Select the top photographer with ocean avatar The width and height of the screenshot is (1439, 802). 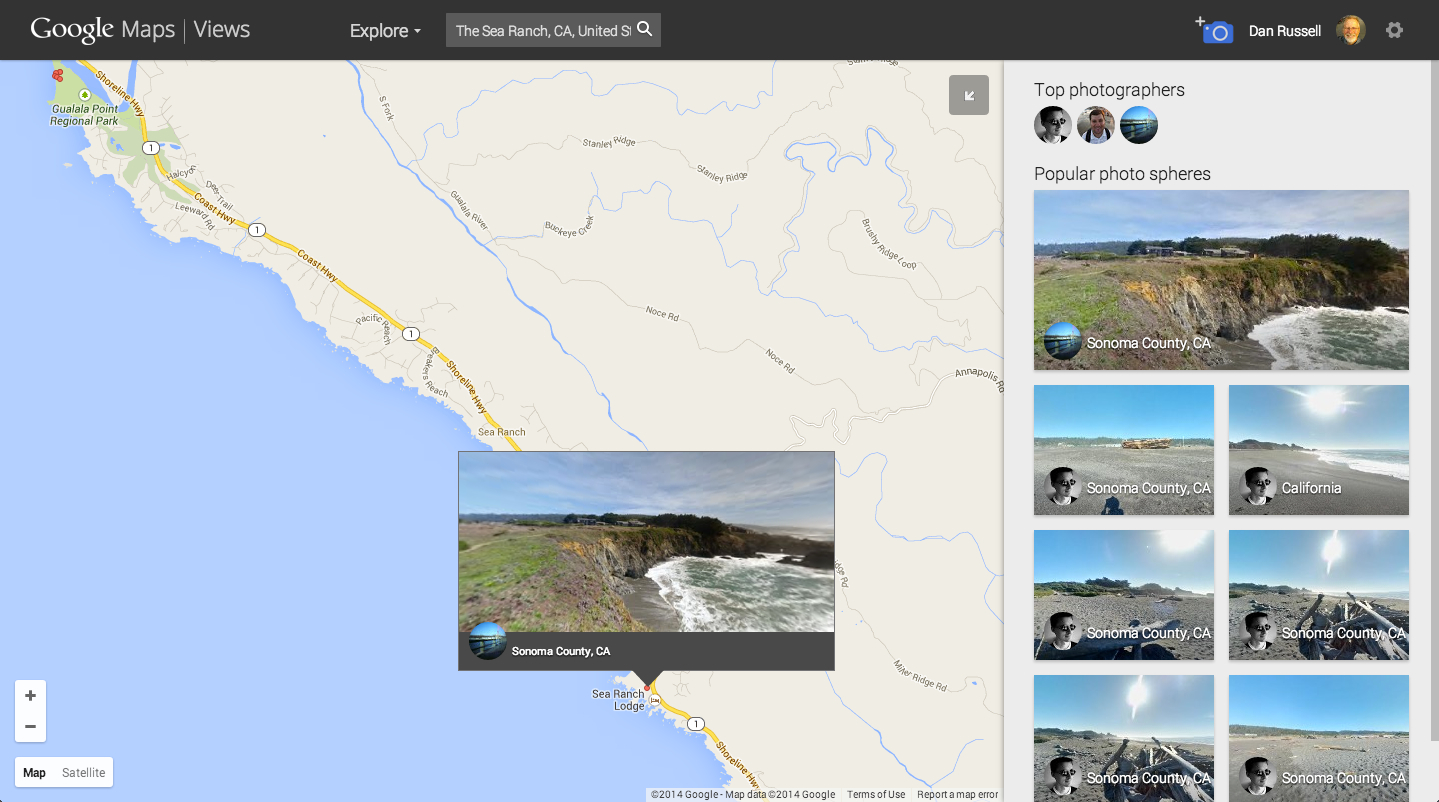point(1139,125)
